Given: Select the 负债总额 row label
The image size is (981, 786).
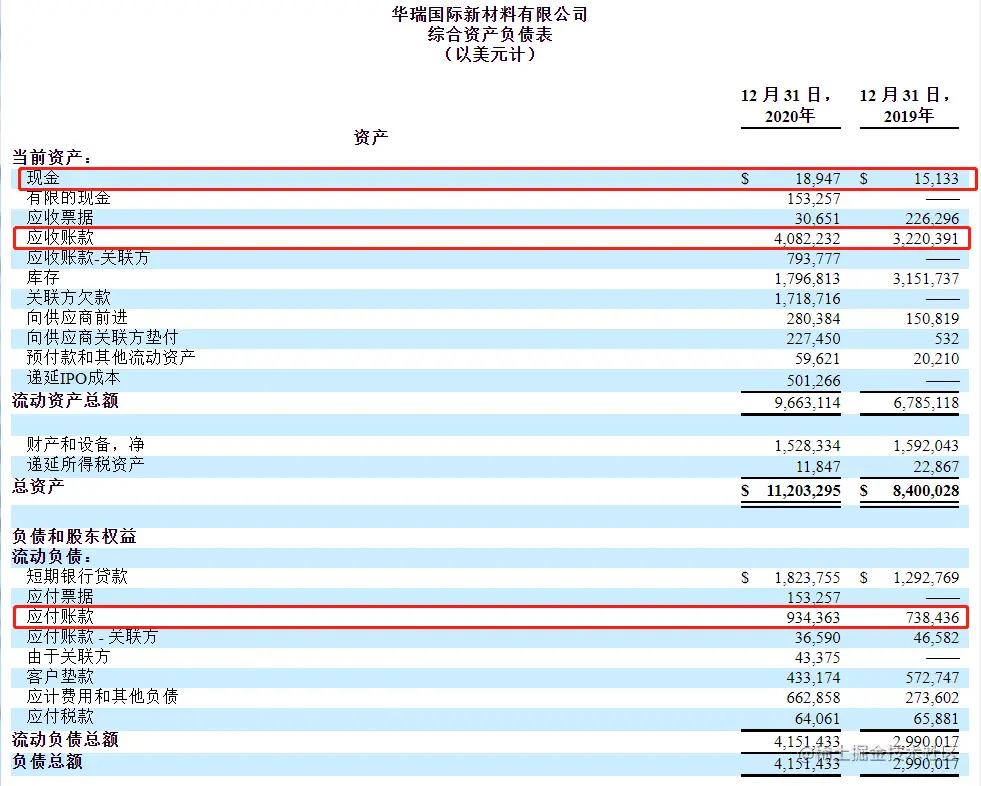Looking at the screenshot, I should pos(47,762).
